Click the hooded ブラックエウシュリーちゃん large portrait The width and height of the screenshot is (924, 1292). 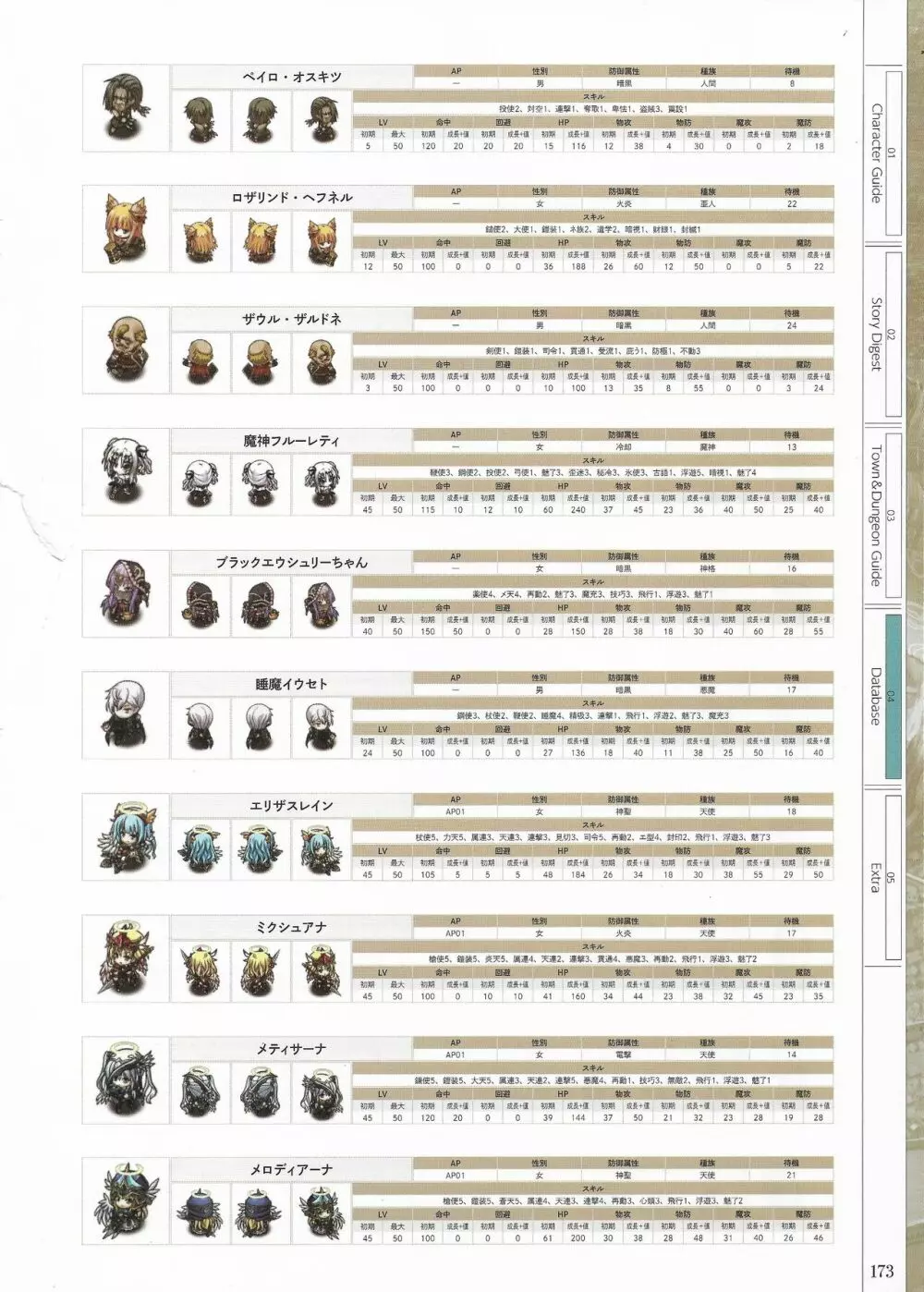coord(126,594)
